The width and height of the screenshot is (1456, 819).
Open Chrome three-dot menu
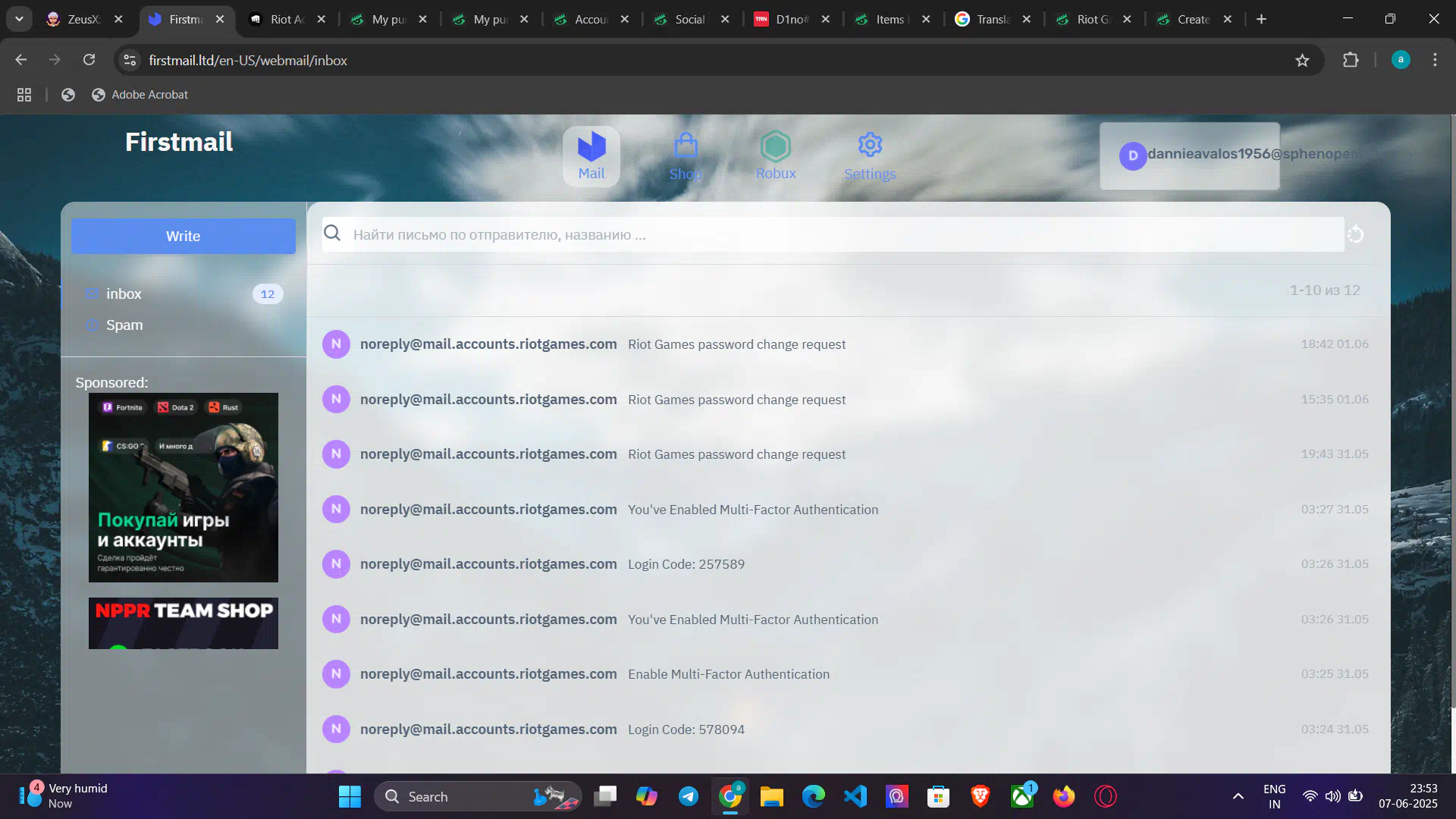click(x=1435, y=60)
